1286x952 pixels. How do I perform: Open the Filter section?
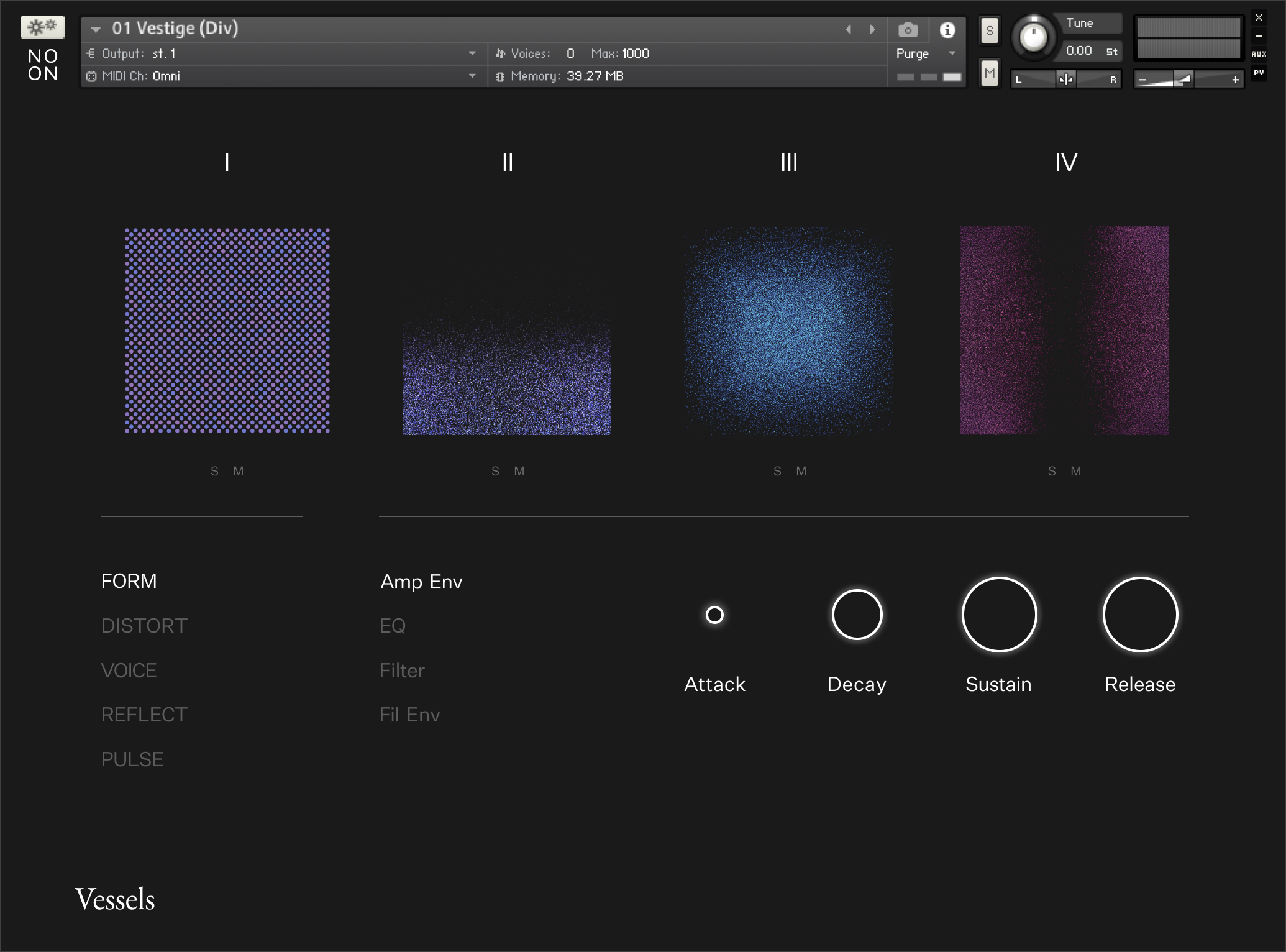401,670
